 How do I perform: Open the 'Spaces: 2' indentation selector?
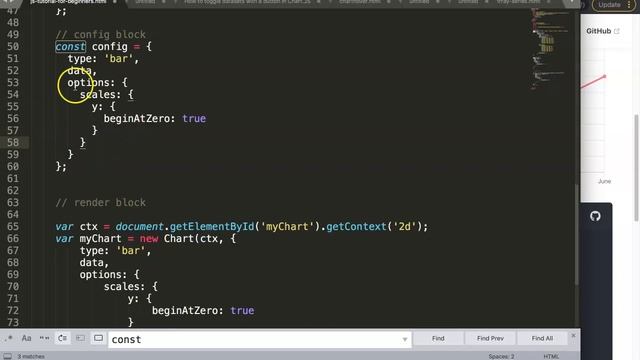click(501, 356)
